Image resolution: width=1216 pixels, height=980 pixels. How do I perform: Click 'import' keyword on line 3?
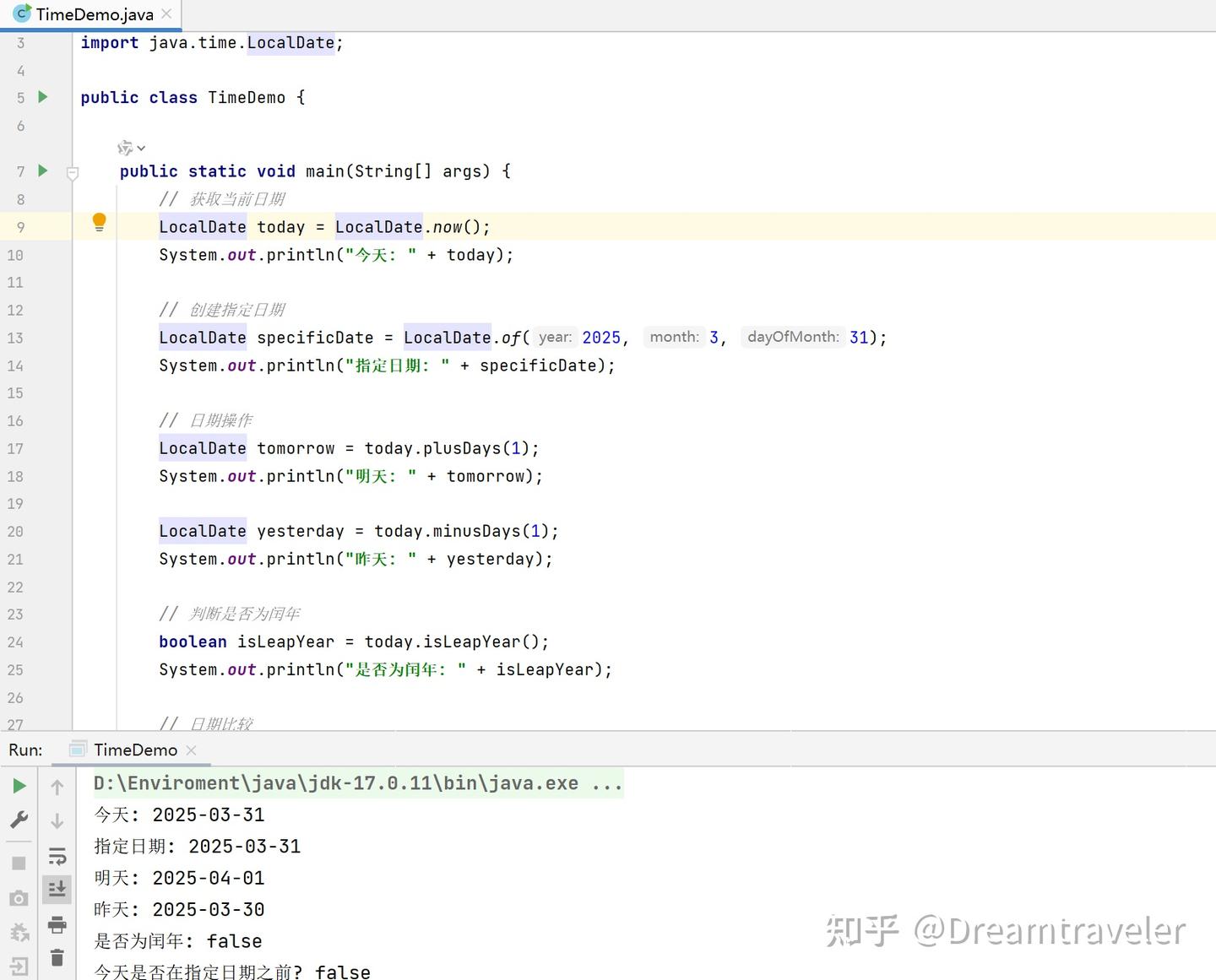(110, 42)
